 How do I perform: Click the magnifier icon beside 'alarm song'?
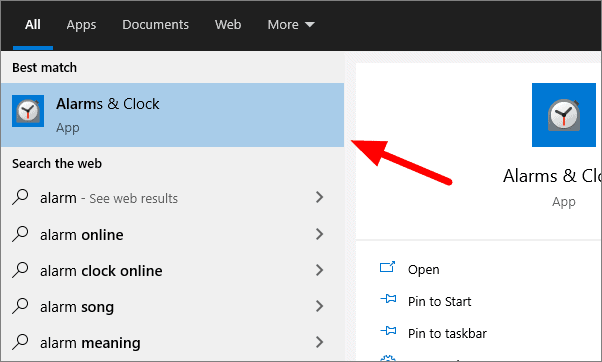click(20, 306)
